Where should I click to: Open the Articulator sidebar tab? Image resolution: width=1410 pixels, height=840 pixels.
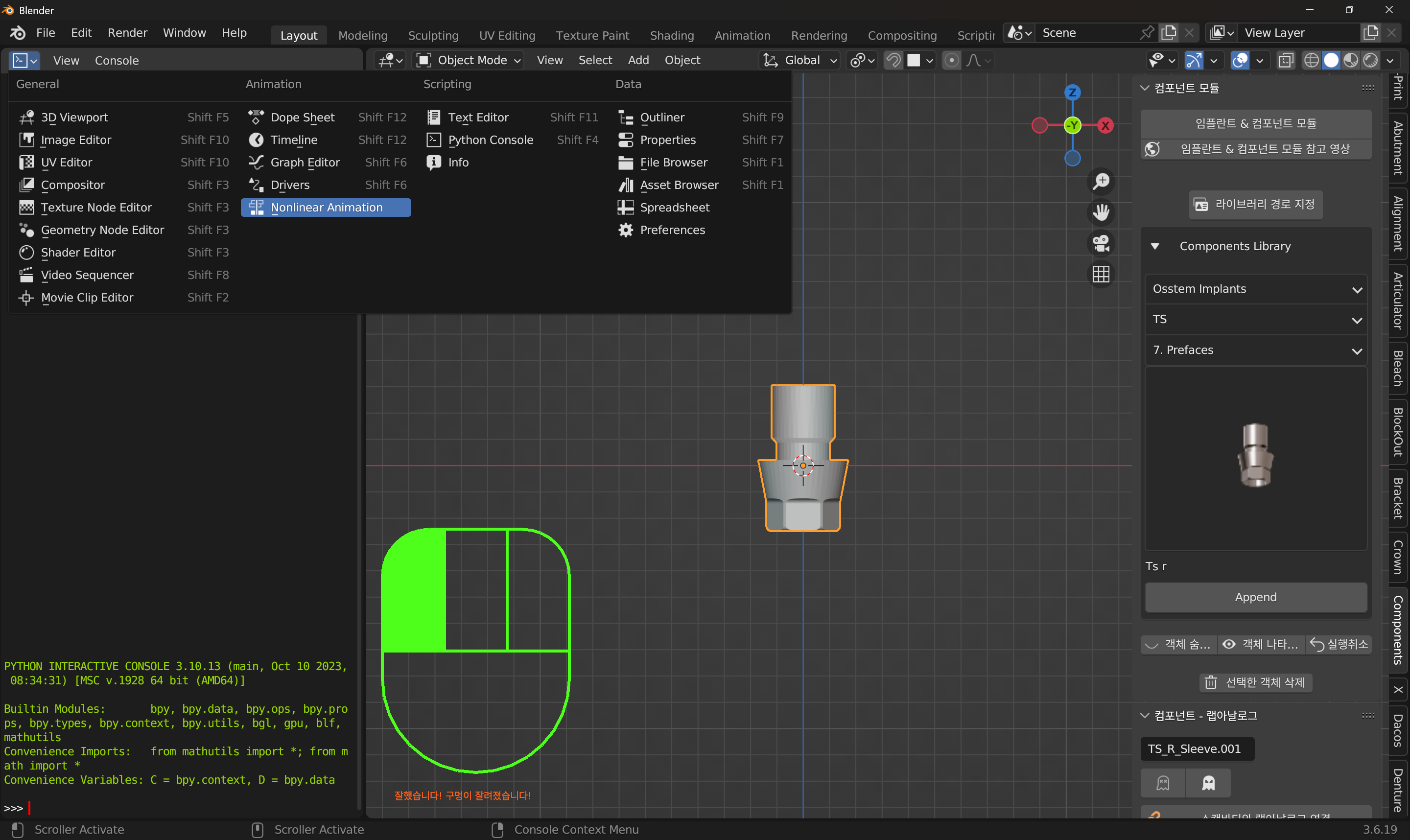(1398, 302)
